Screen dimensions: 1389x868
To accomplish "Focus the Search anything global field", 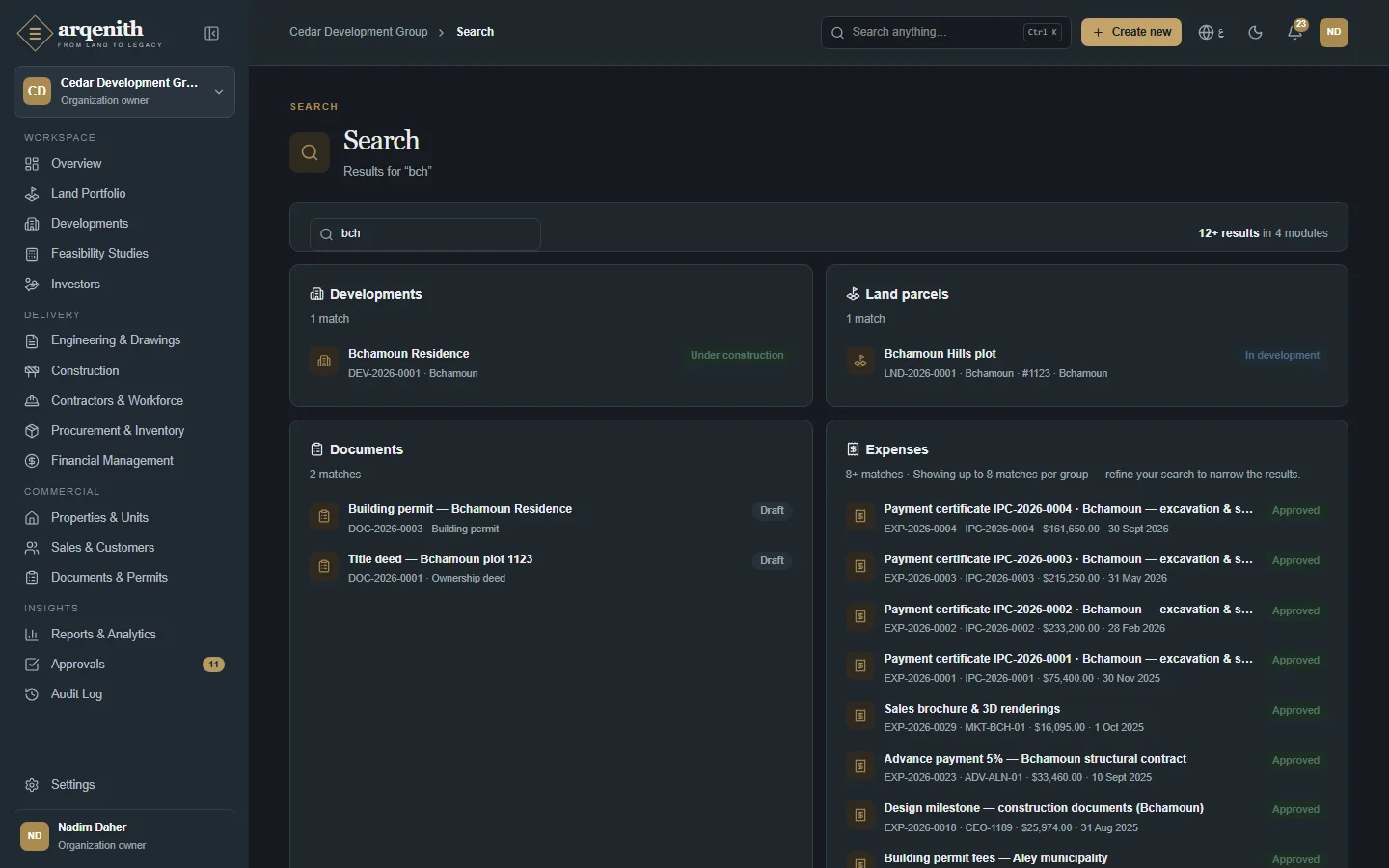I will [x=945, y=33].
